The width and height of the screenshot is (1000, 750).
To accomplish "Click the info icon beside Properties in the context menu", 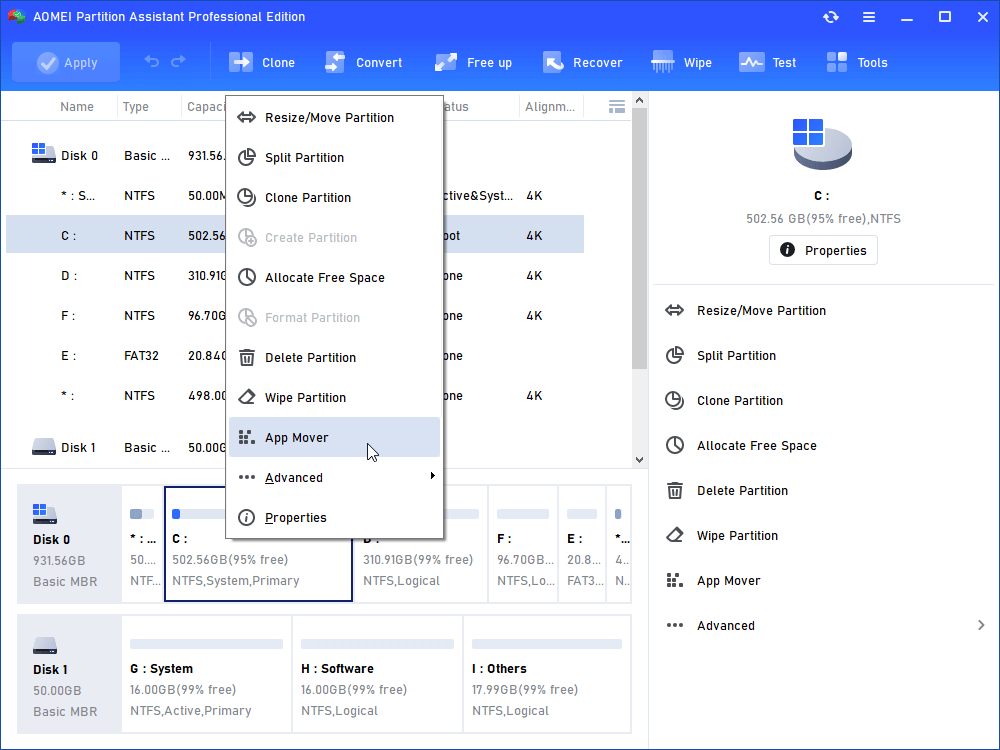I will (246, 517).
